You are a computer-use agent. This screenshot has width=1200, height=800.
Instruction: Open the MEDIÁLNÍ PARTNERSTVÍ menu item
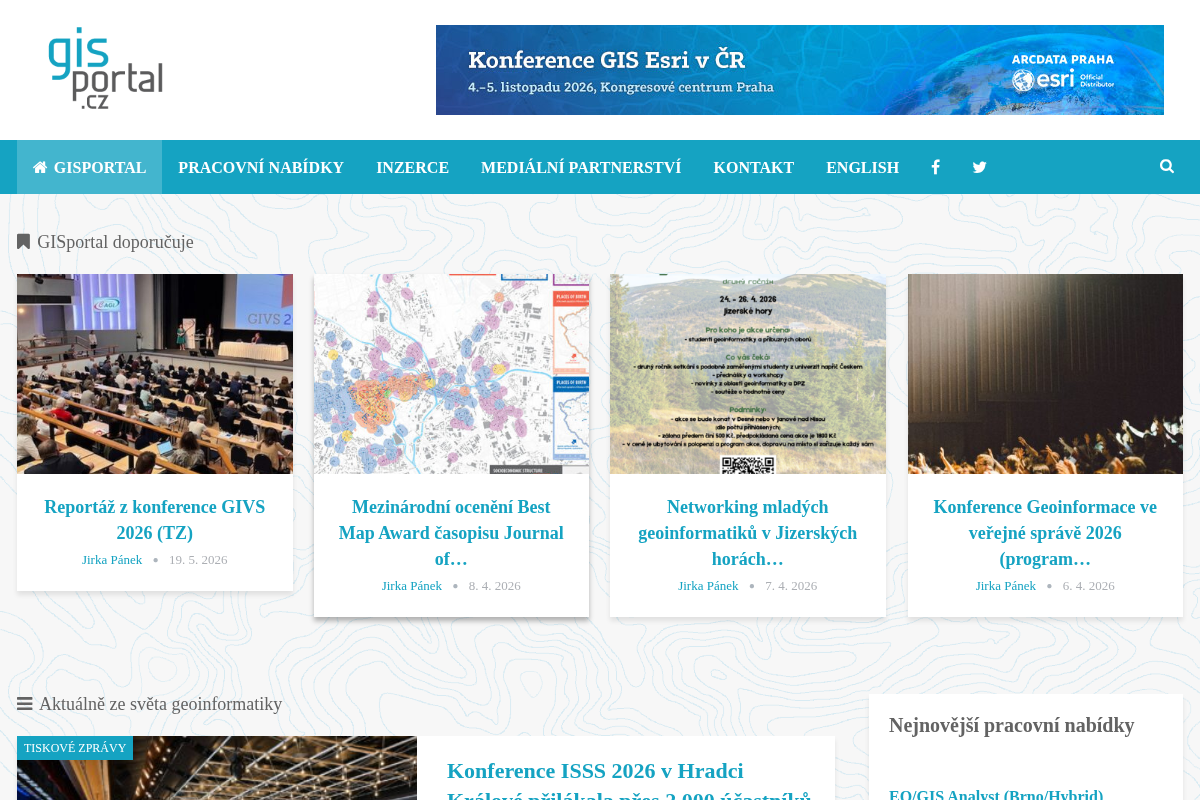coord(581,167)
